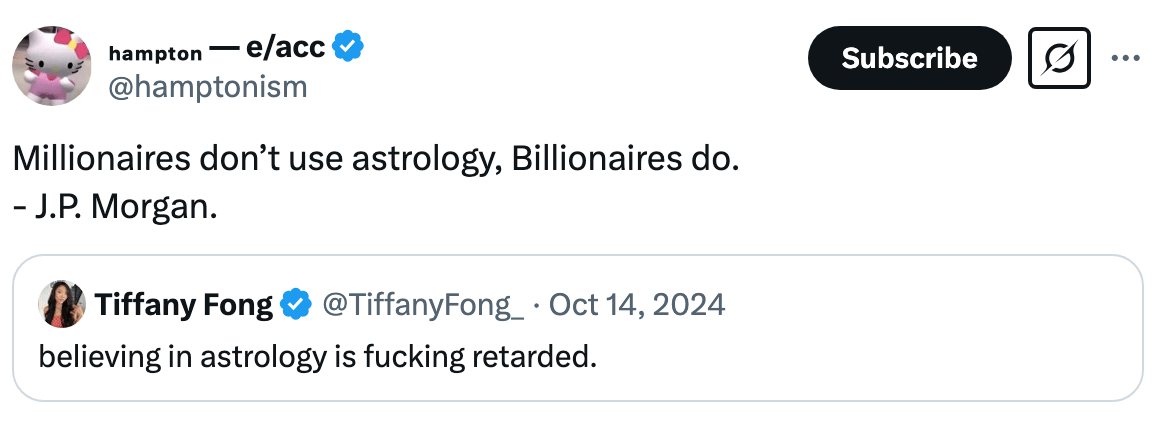Open the Grok explain-this-post icon

(x=1059, y=58)
